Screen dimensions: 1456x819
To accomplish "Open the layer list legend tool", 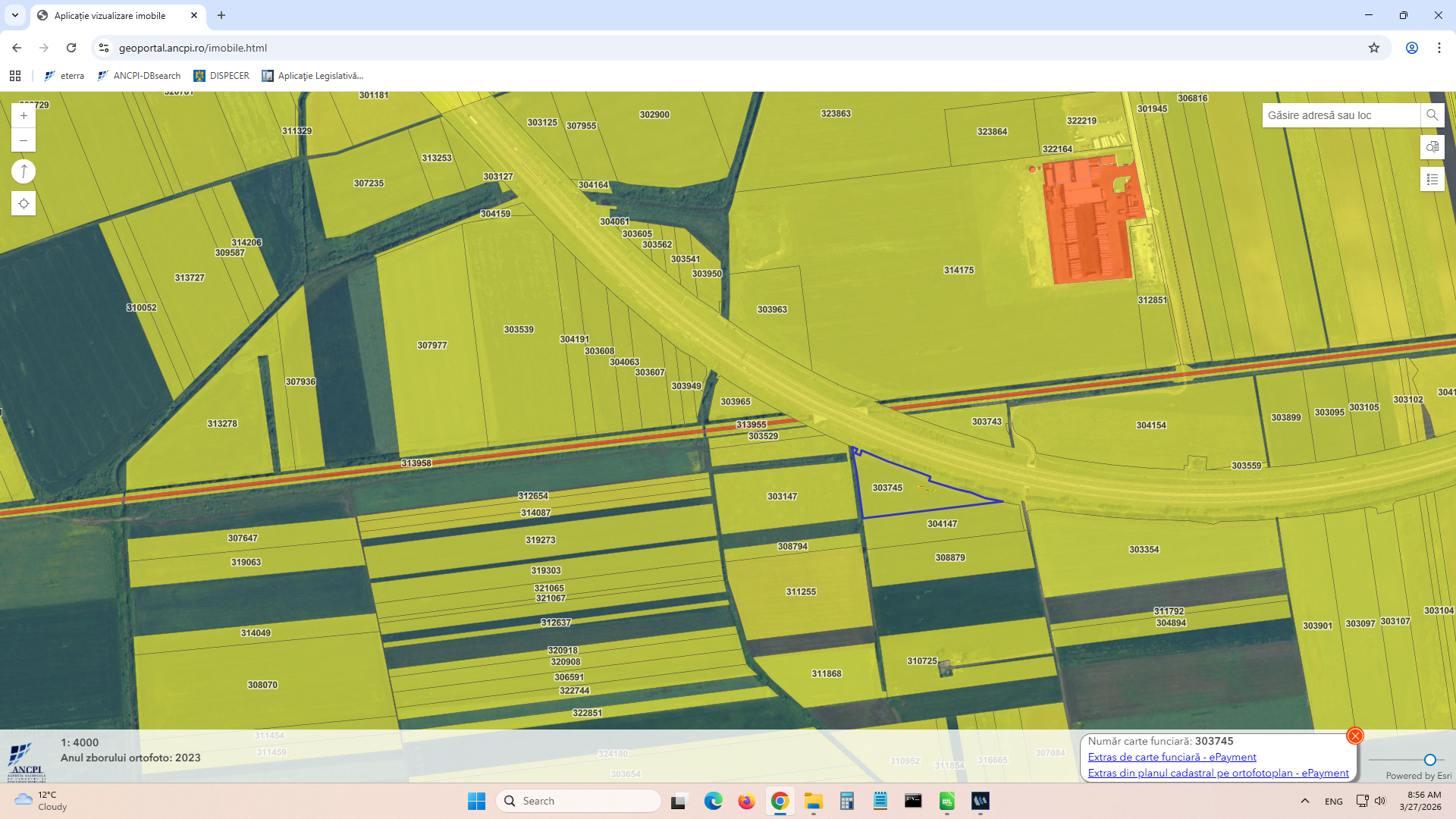I will coord(1432,180).
